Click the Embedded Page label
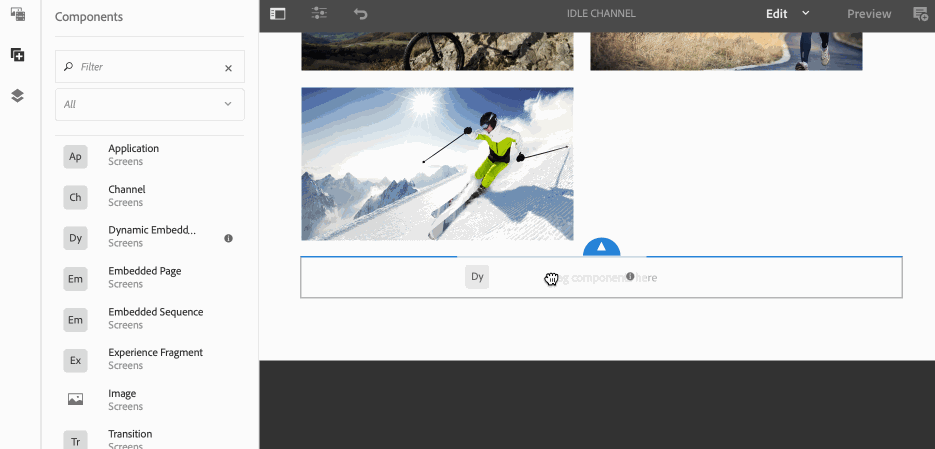The height and width of the screenshot is (449, 935). [x=144, y=271]
